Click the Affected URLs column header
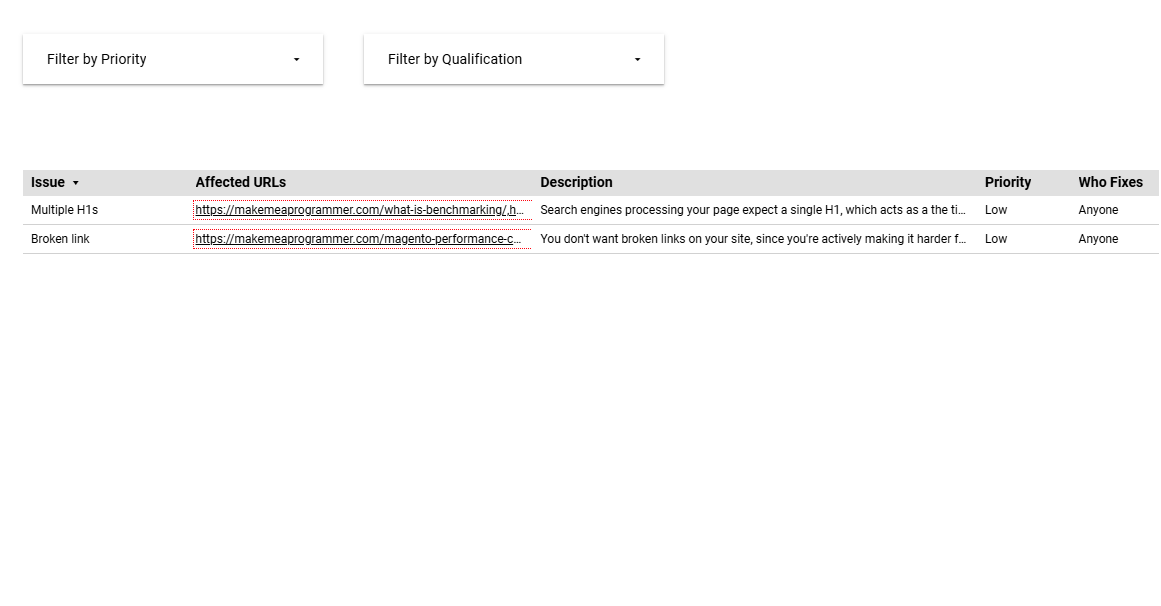Screen dimensions: 1161x606 pos(240,182)
